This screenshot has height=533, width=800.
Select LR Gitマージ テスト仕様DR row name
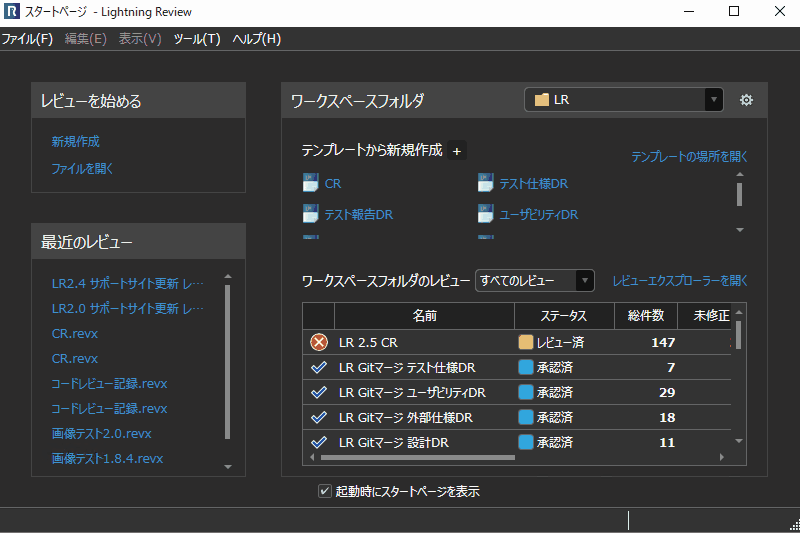pyautogui.click(x=407, y=368)
